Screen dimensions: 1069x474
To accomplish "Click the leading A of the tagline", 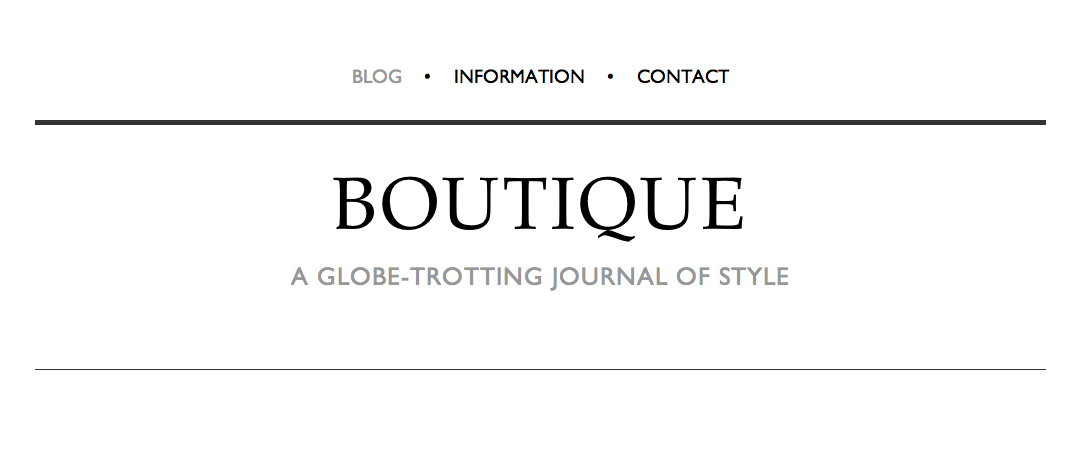I will (x=299, y=276).
